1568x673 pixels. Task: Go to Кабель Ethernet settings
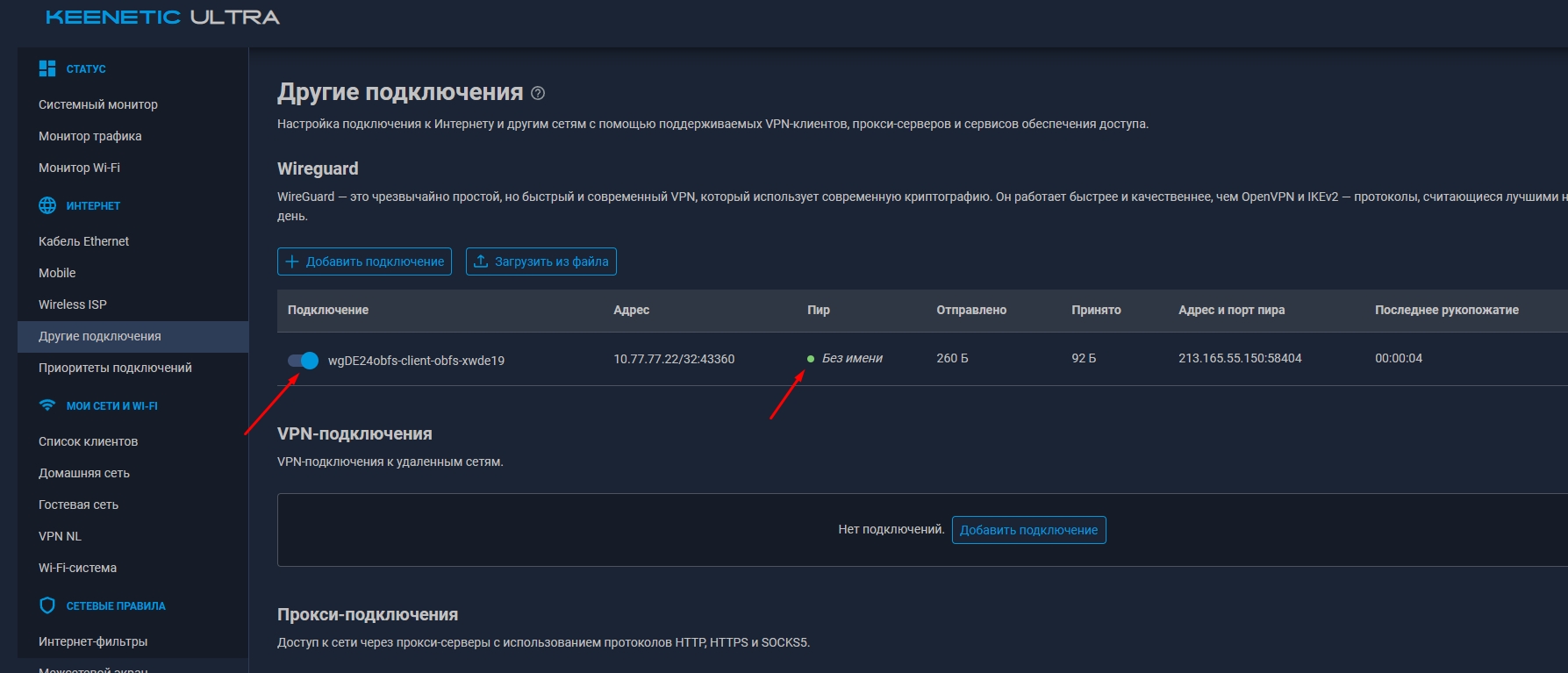coord(83,241)
